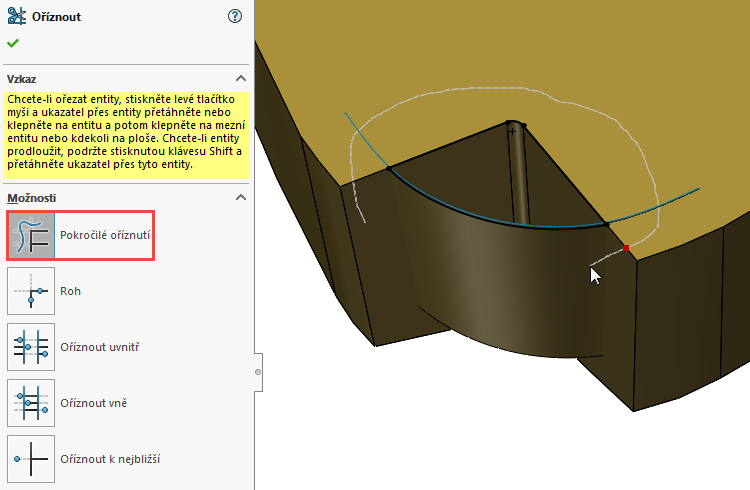The height and width of the screenshot is (490, 750).
Task: Click the Oříznout vně label
Action: 94,403
